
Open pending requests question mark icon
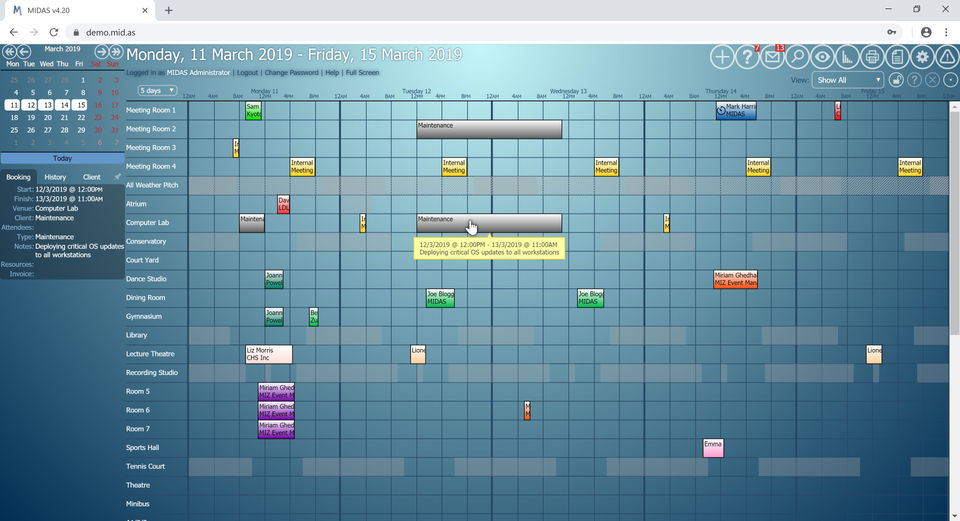[747, 57]
